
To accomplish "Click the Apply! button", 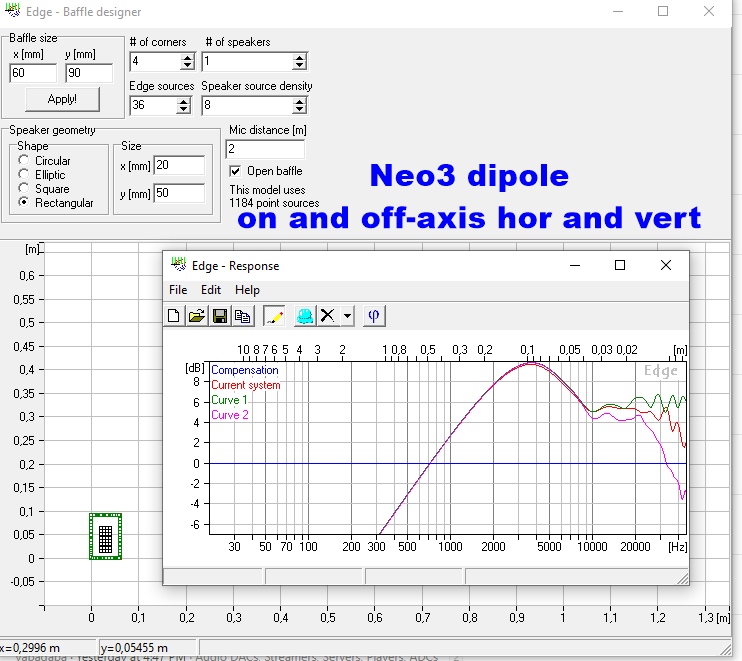I will [62, 99].
